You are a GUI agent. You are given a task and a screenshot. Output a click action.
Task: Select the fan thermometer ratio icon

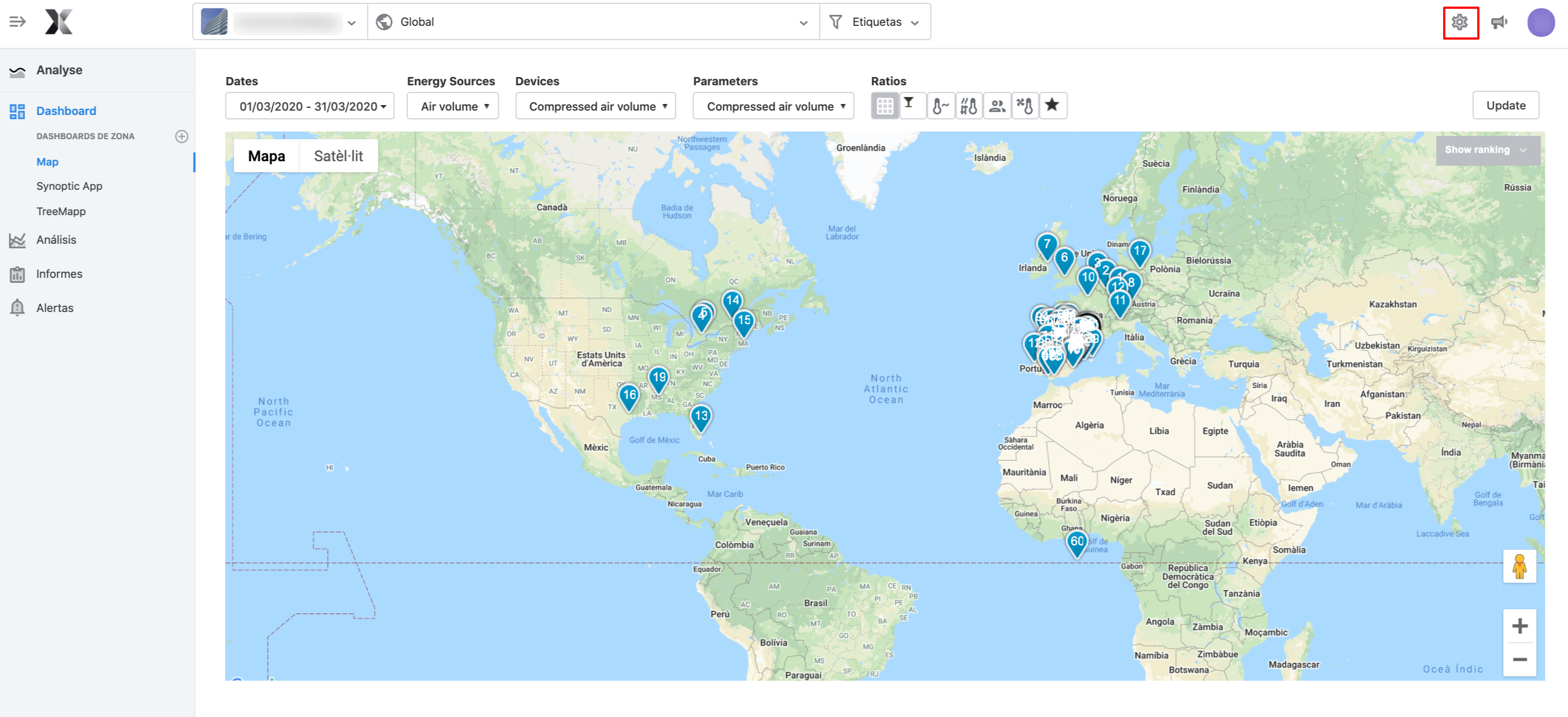[x=1025, y=106]
